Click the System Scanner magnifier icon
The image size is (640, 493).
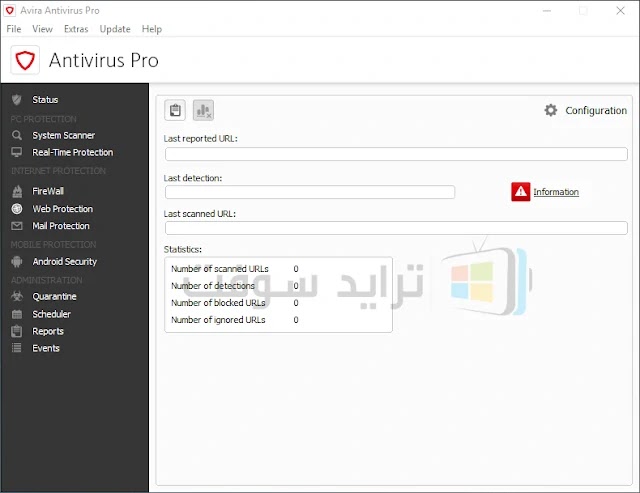tap(17, 135)
